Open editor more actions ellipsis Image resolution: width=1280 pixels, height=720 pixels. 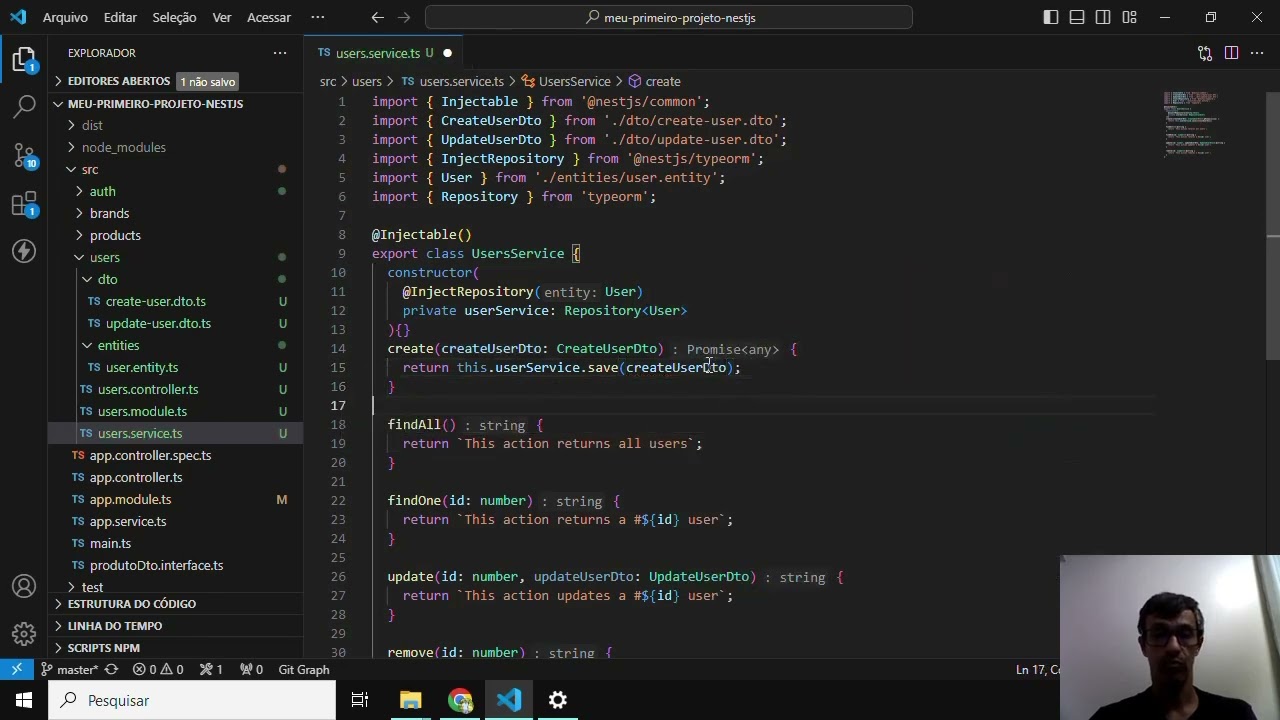click(1257, 53)
